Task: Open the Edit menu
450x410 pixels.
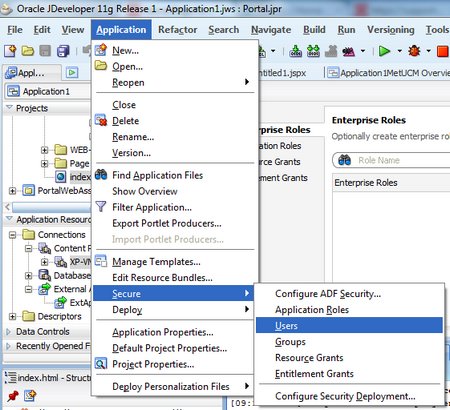Action: [42, 30]
